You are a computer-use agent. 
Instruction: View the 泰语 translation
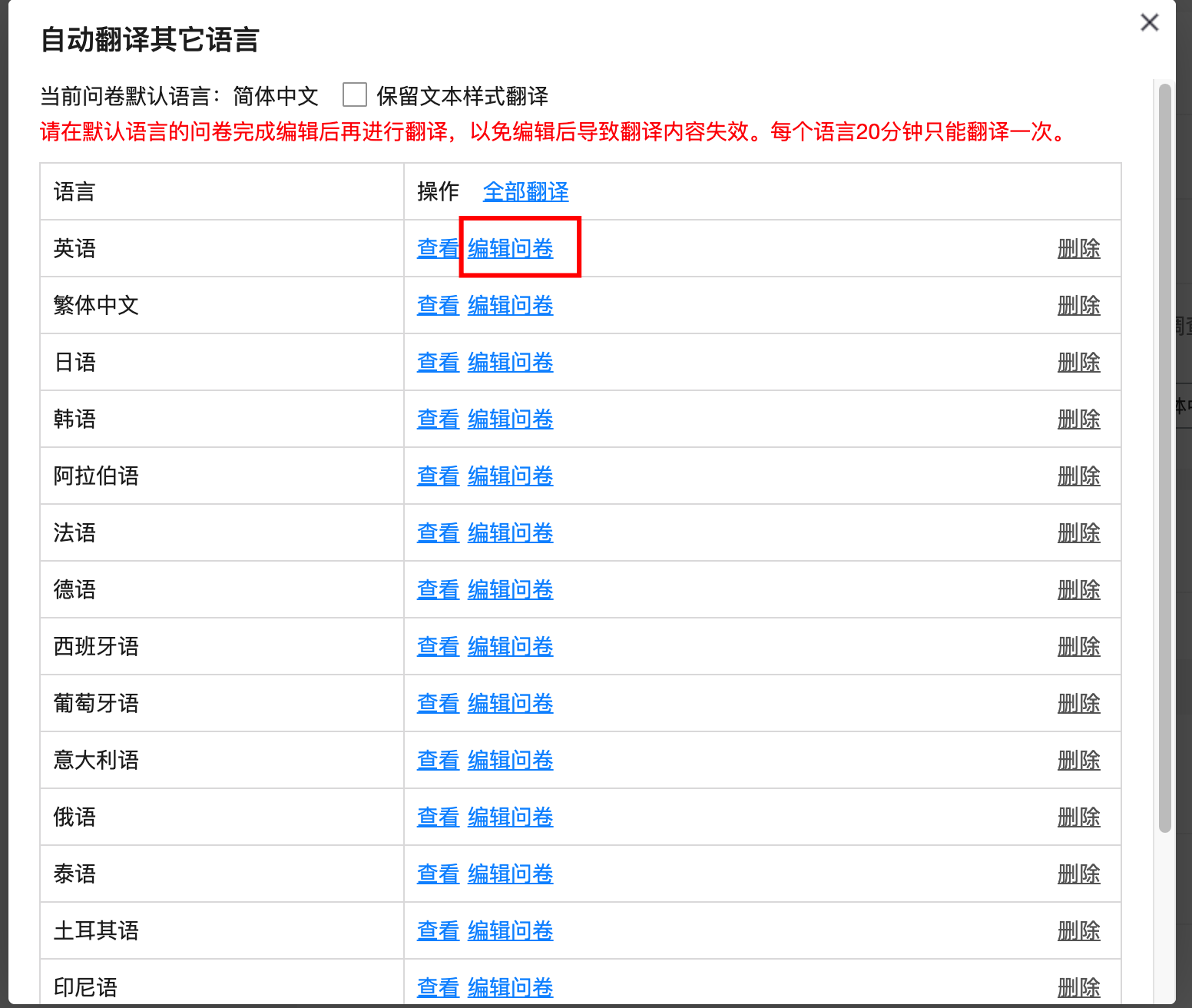click(x=438, y=874)
